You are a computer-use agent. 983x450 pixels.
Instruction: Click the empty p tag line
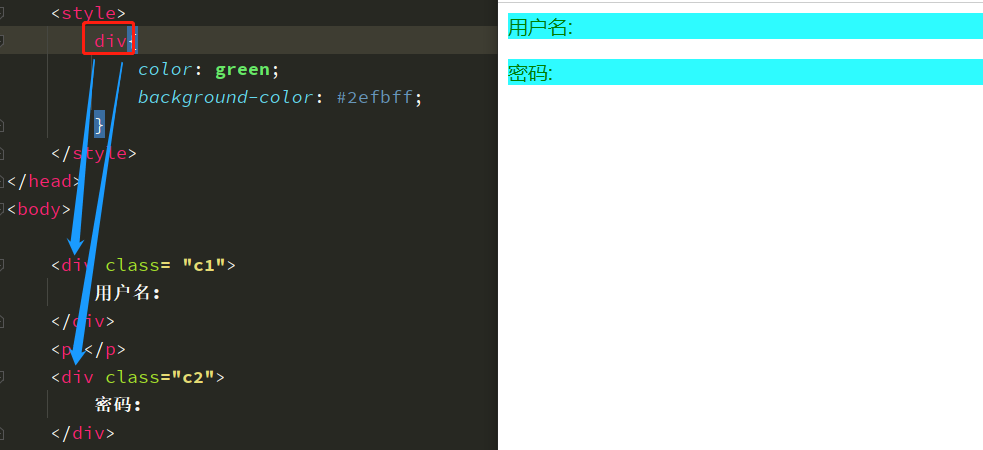88,349
